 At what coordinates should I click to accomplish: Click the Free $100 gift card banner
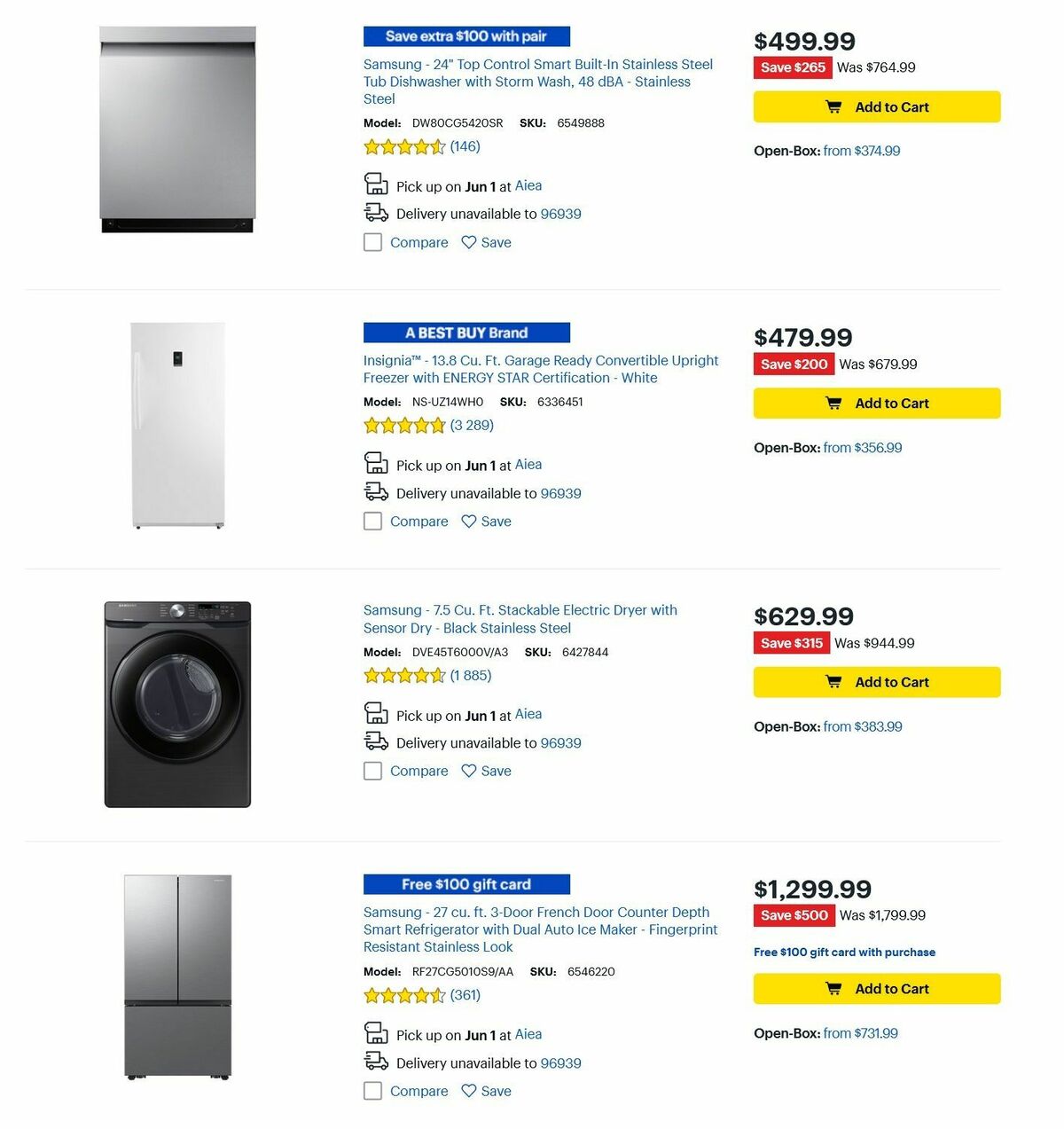click(x=465, y=884)
